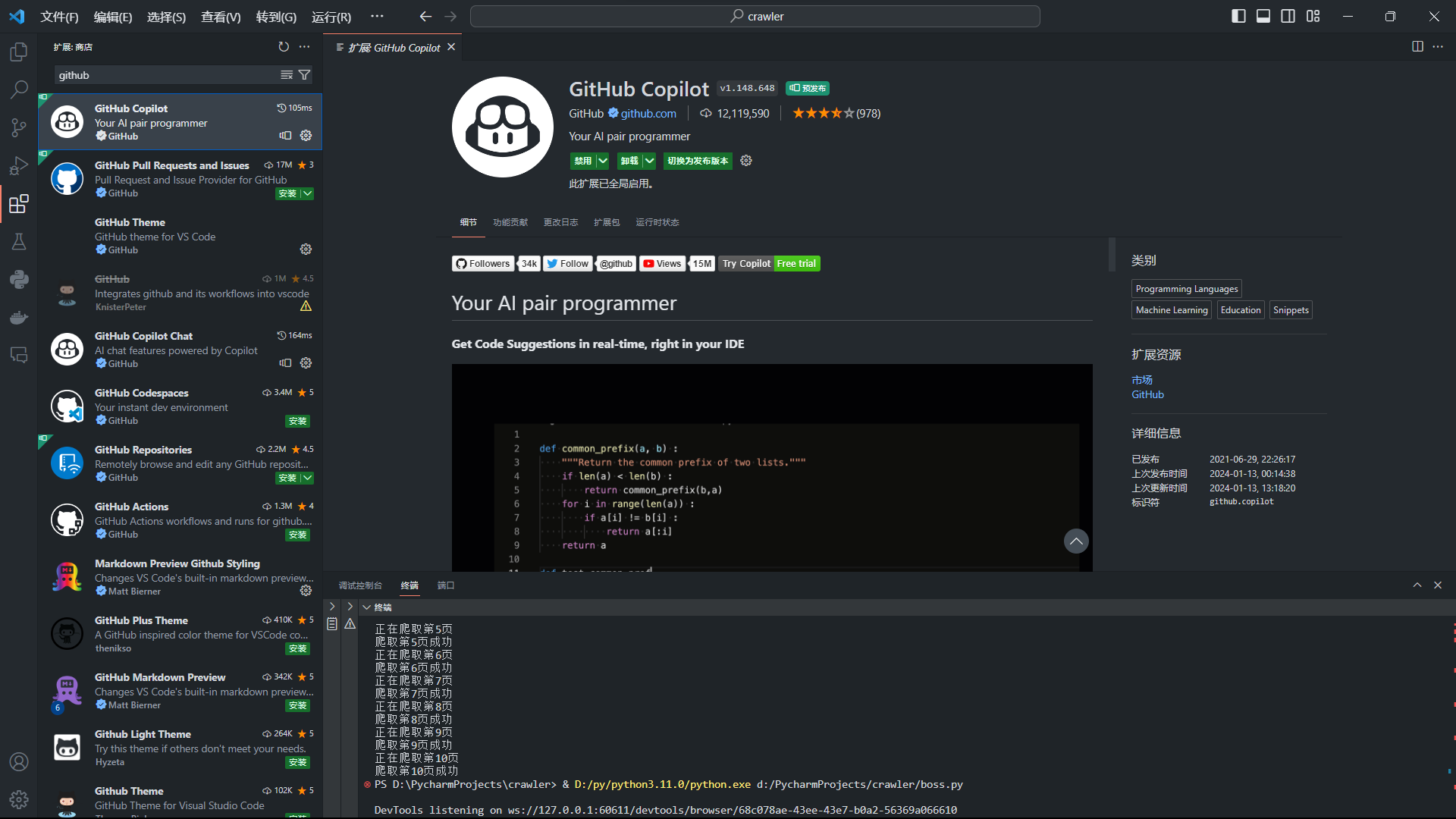This screenshot has height=819, width=1456.
Task: Open the Python view in activity bar
Action: coord(19,279)
